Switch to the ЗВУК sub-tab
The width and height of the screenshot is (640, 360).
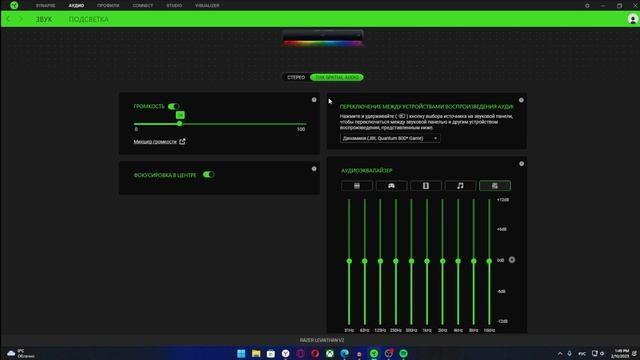pos(44,19)
